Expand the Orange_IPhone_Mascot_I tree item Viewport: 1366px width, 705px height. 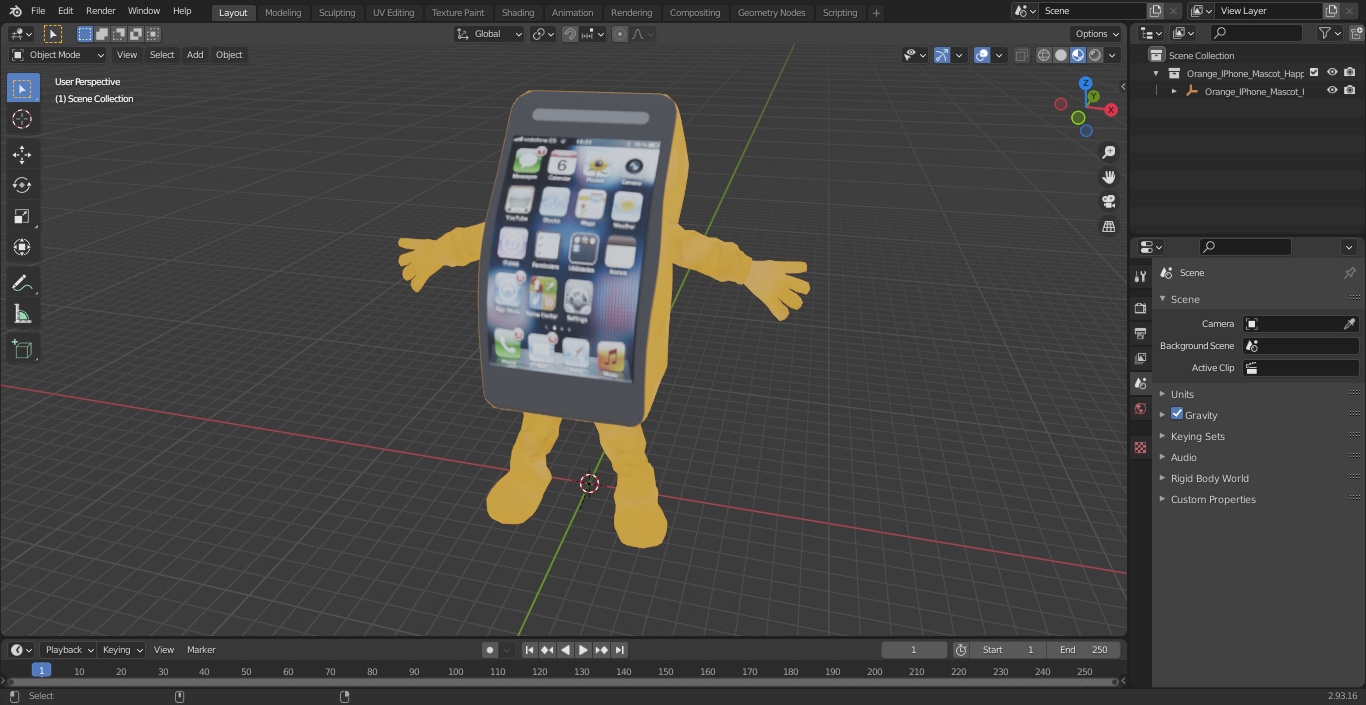click(1174, 91)
